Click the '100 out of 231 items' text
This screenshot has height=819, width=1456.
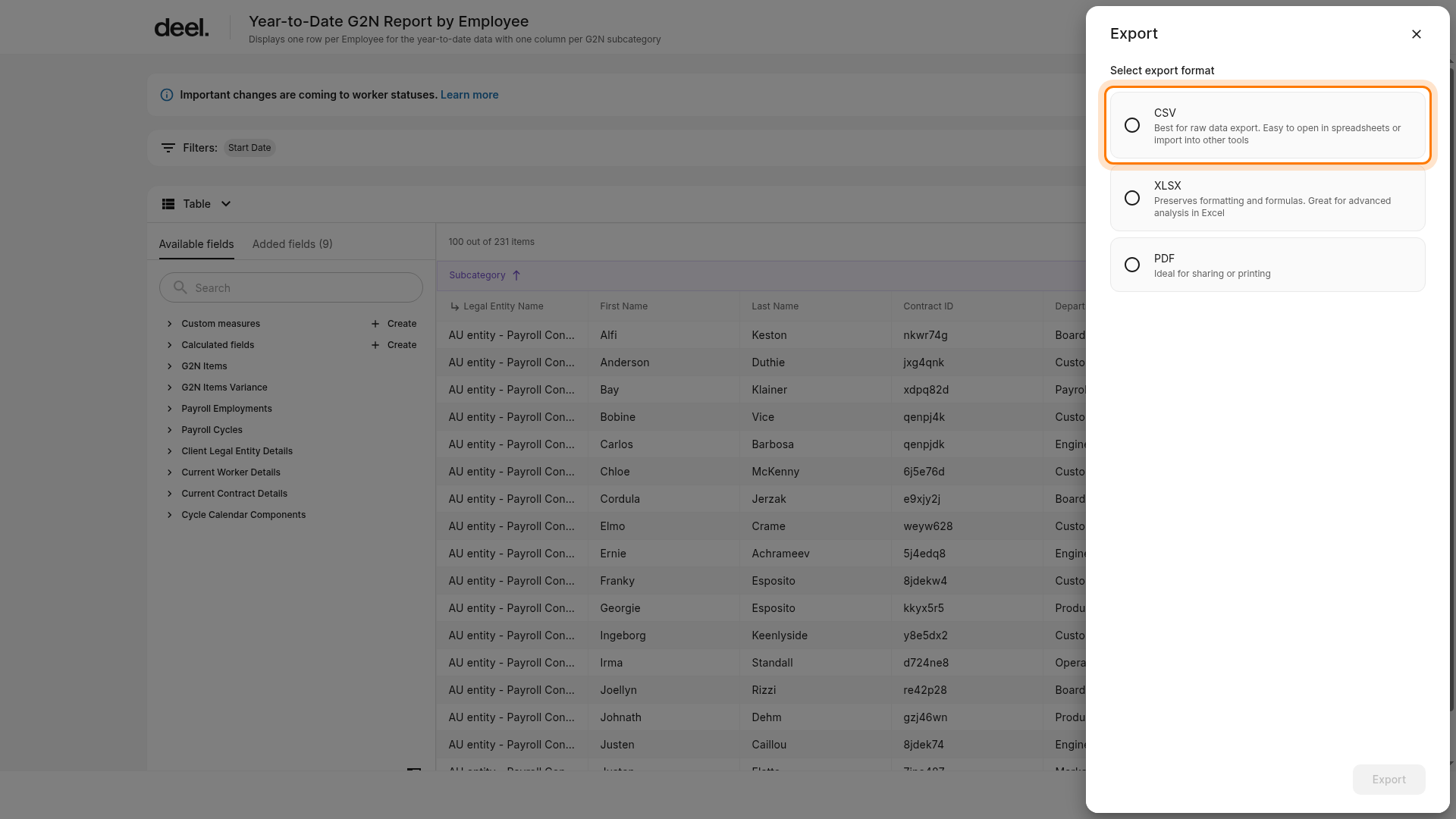[491, 242]
